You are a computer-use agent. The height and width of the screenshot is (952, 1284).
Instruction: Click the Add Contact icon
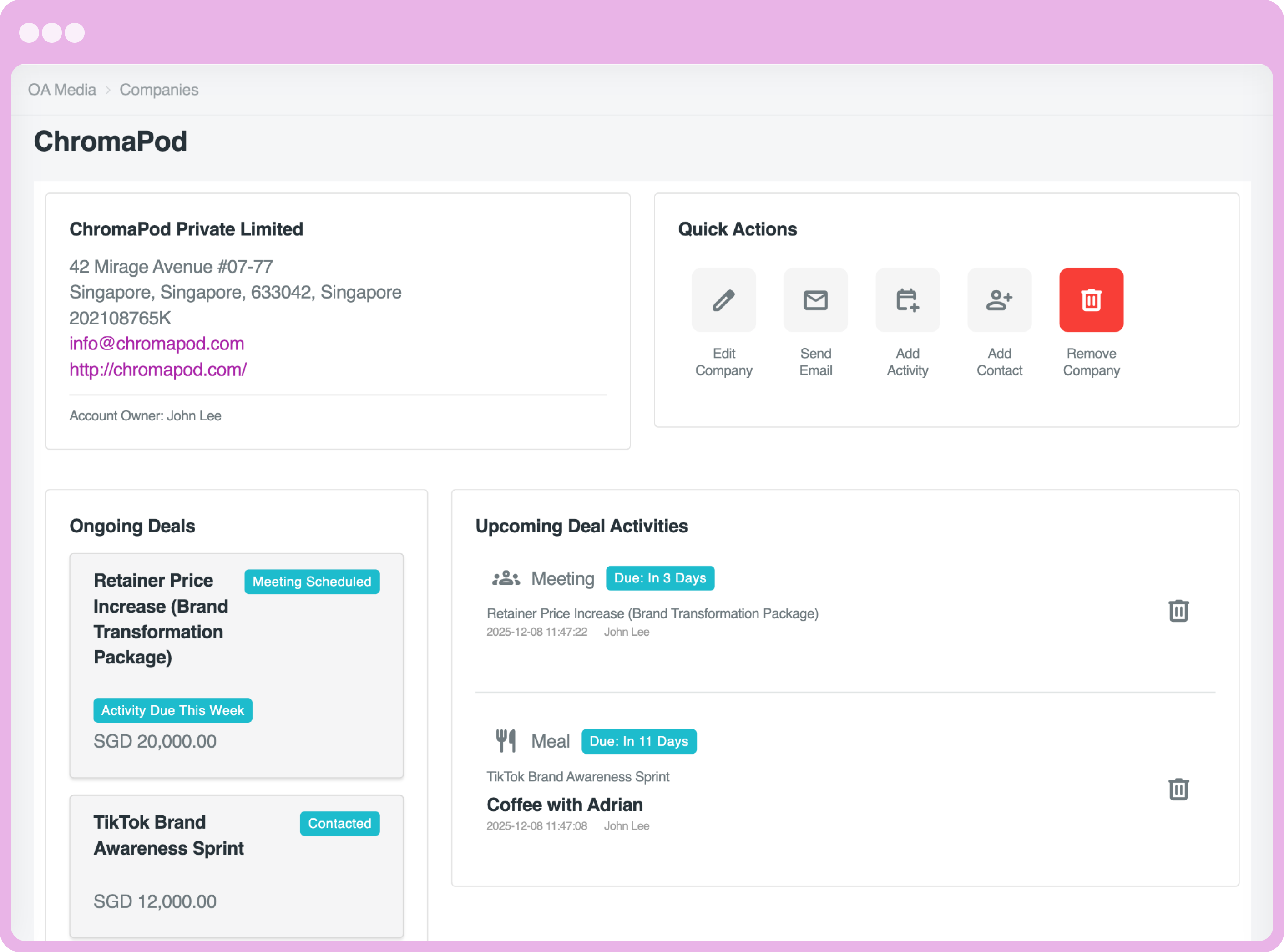click(1000, 299)
